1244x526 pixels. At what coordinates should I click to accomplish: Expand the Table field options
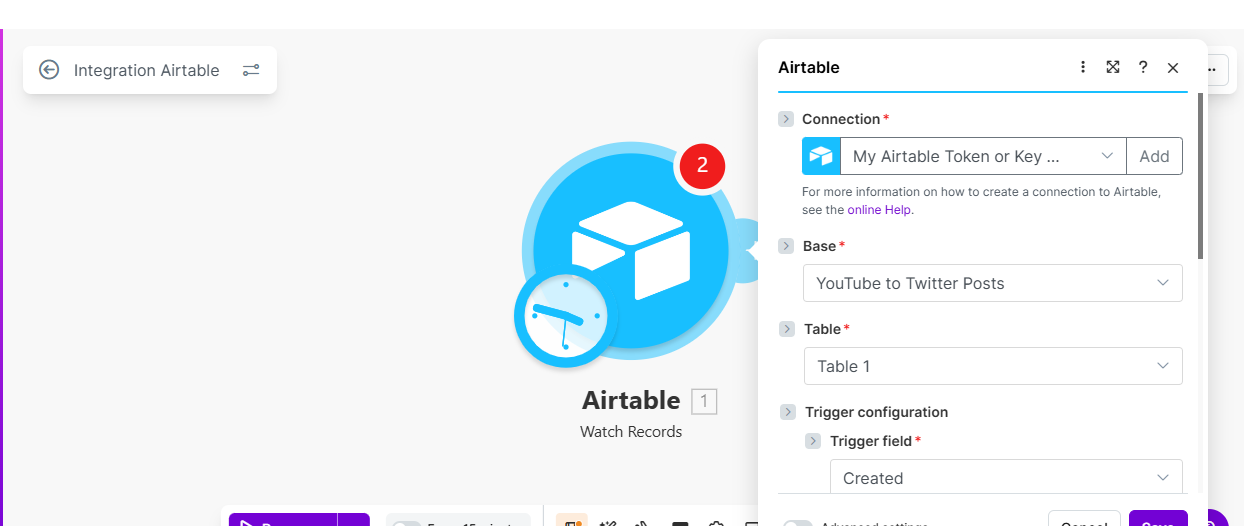(x=786, y=329)
